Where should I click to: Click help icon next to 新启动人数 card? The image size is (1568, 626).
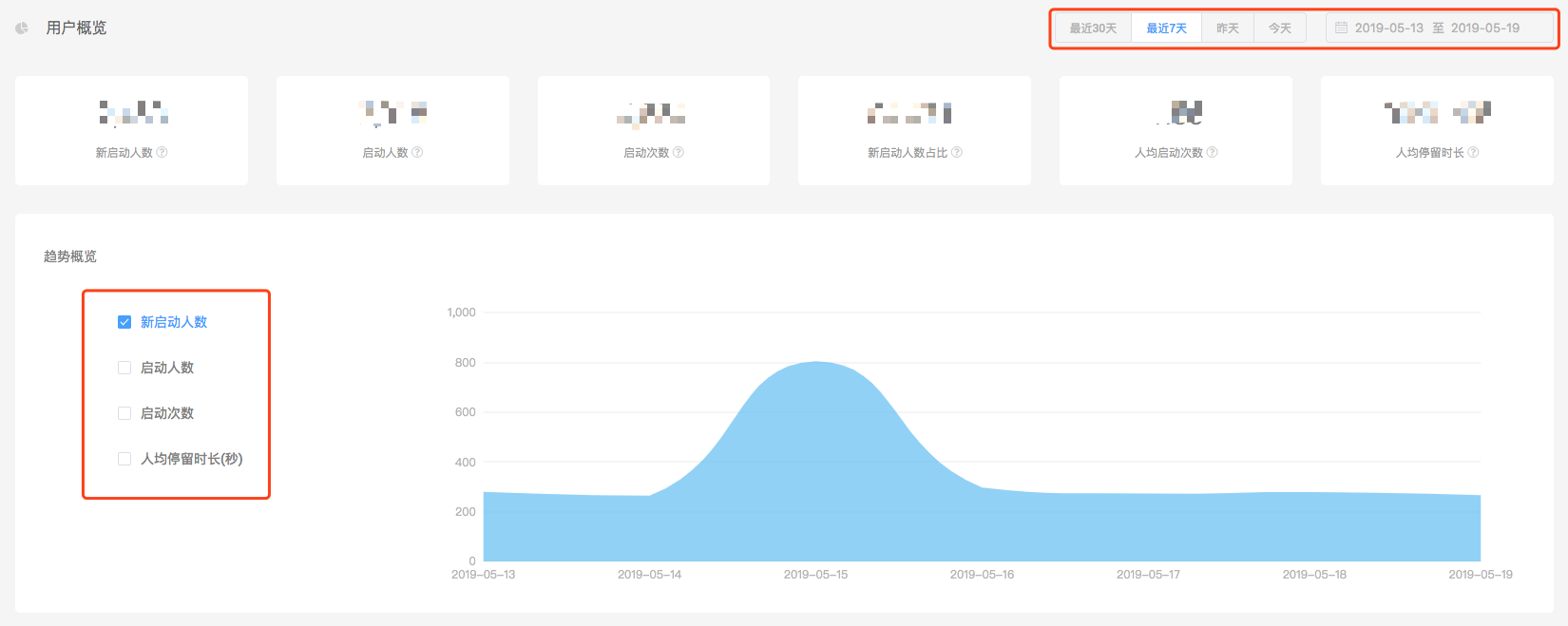point(162,152)
